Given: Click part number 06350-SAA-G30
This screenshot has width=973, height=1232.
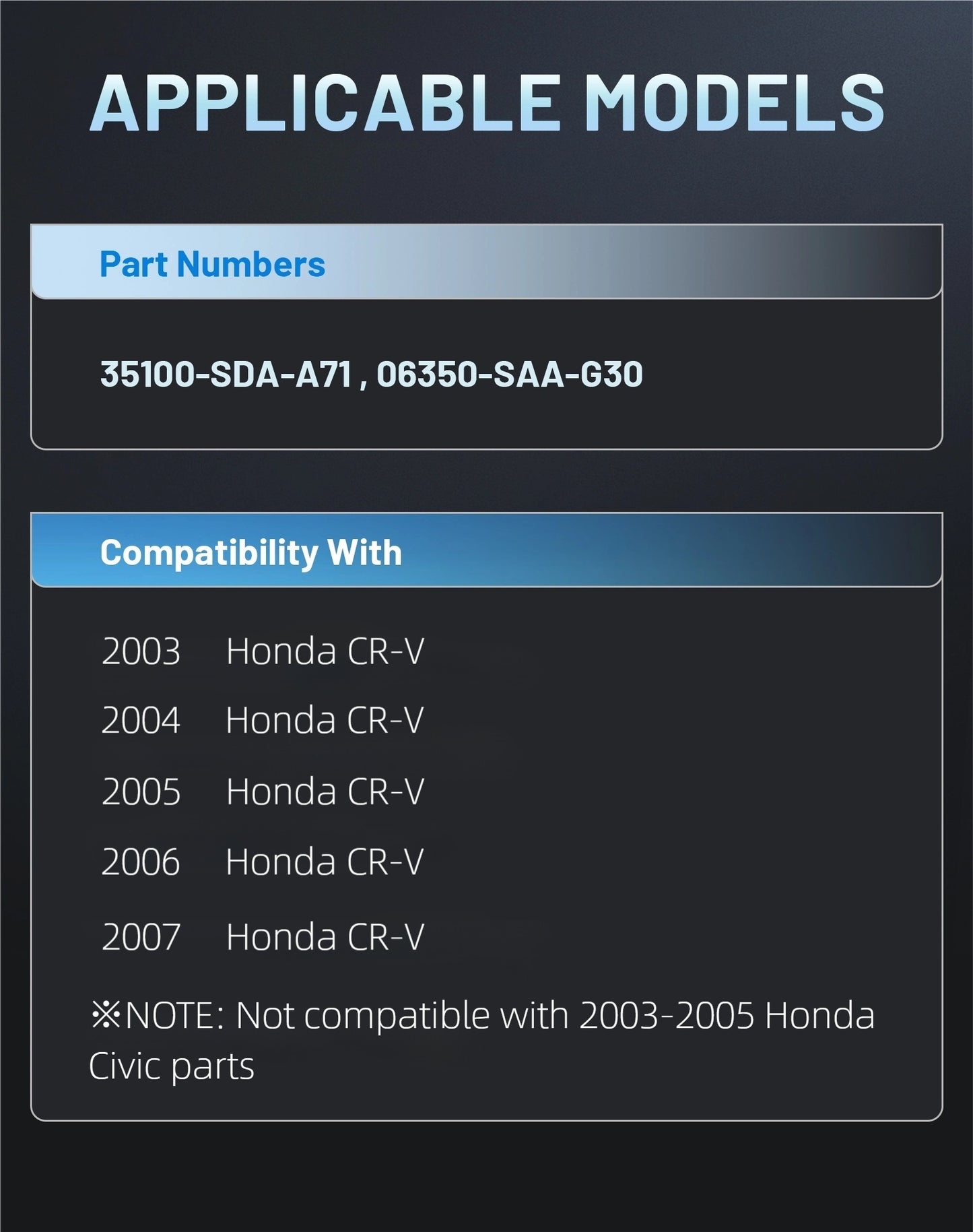Looking at the screenshot, I should (510, 375).
